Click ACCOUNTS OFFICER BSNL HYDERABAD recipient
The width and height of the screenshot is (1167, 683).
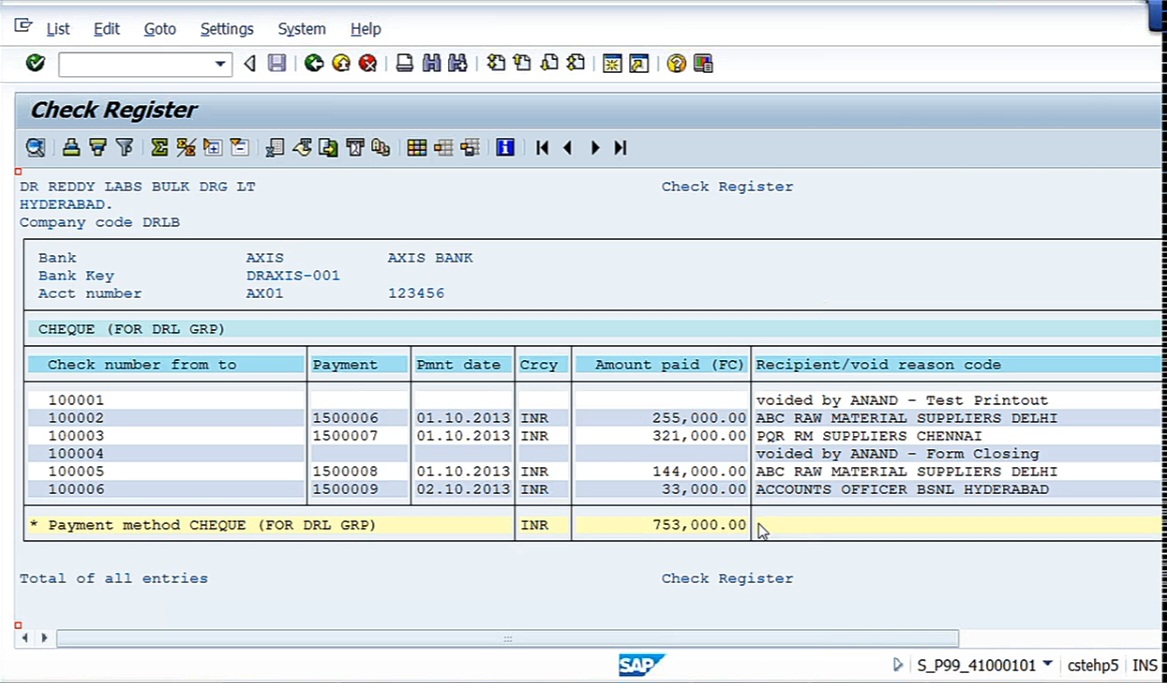(x=902, y=490)
